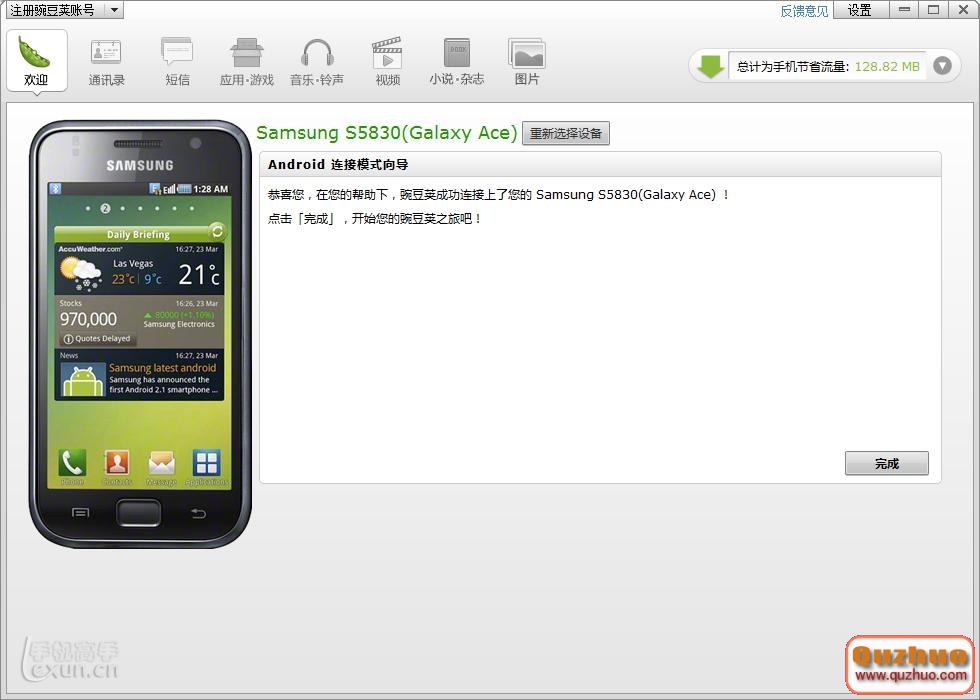This screenshot has width=980, height=700.
Task: Open the 小说·杂志 books and magazines tab
Action: tap(457, 62)
